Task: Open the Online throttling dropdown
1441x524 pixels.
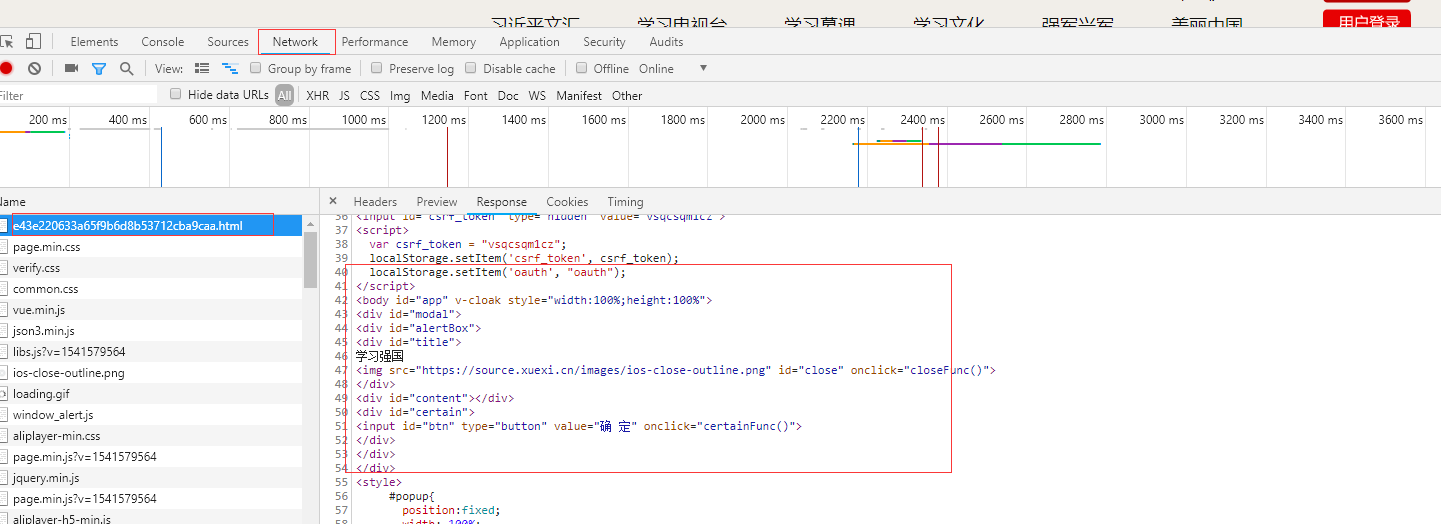Action: click(673, 69)
